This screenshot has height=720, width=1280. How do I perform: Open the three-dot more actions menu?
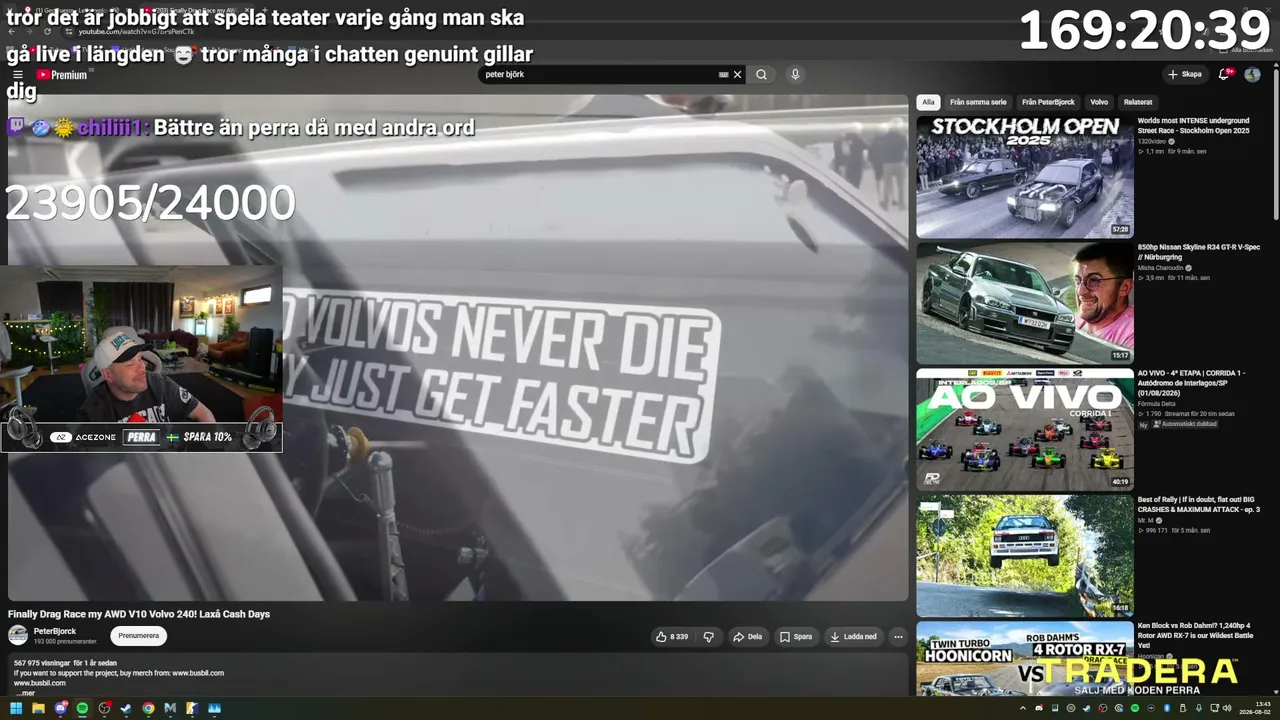[x=898, y=636]
